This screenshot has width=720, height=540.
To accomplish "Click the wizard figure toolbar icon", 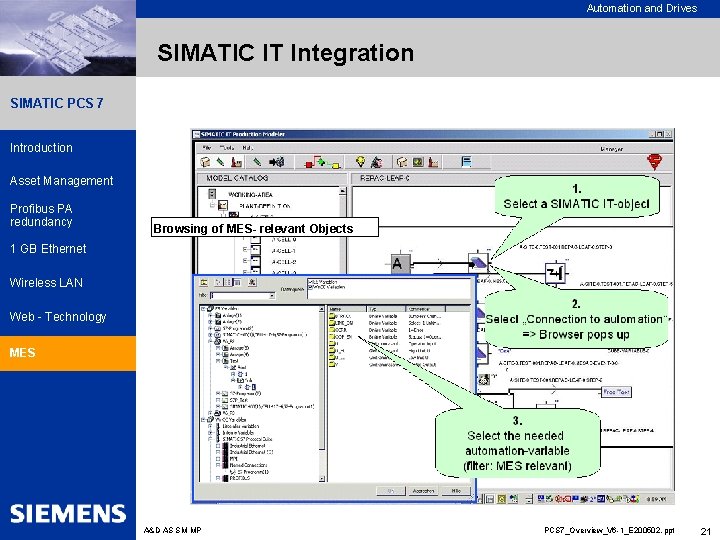I will tap(377, 162).
